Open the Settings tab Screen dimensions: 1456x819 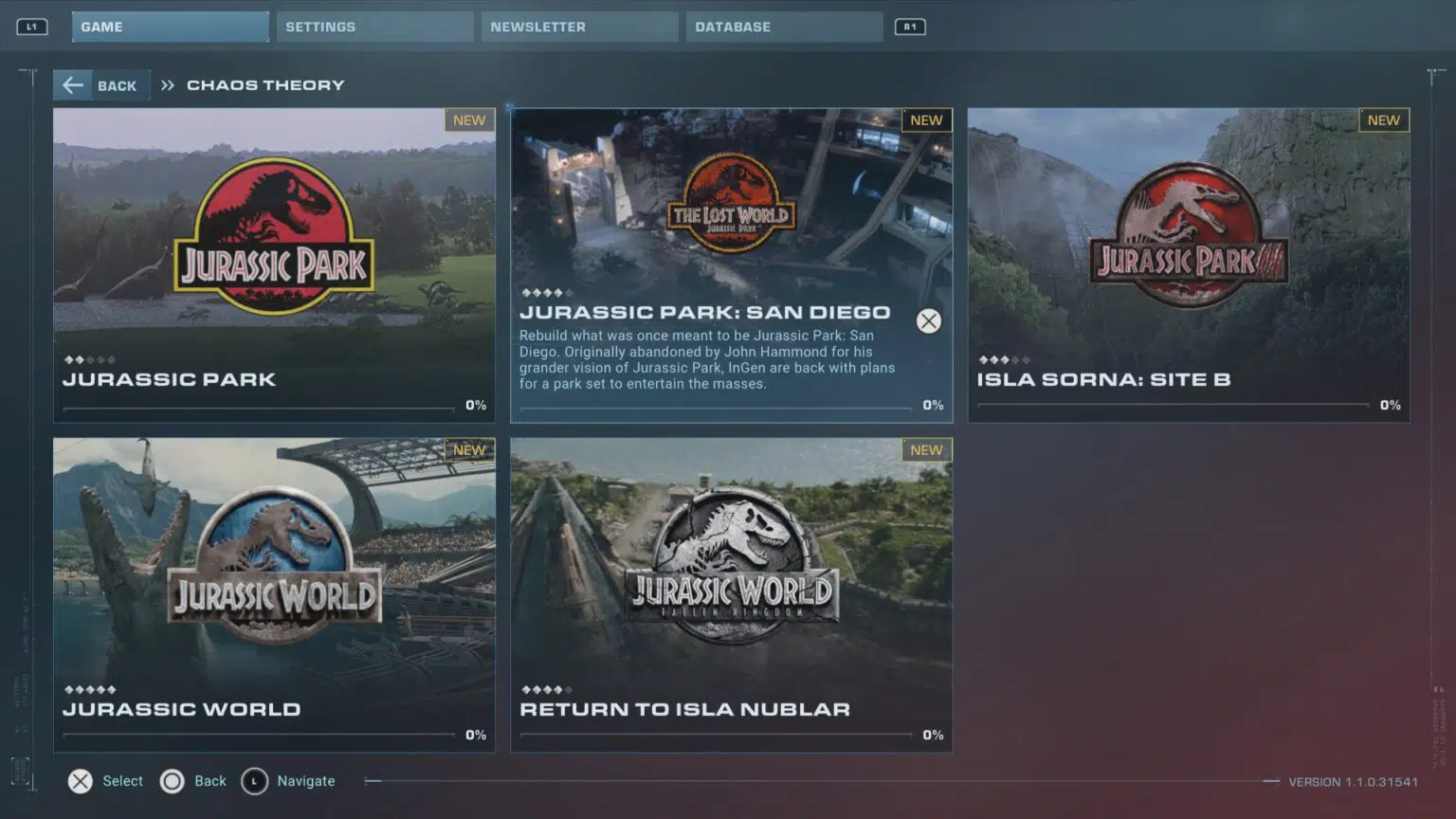(x=374, y=27)
